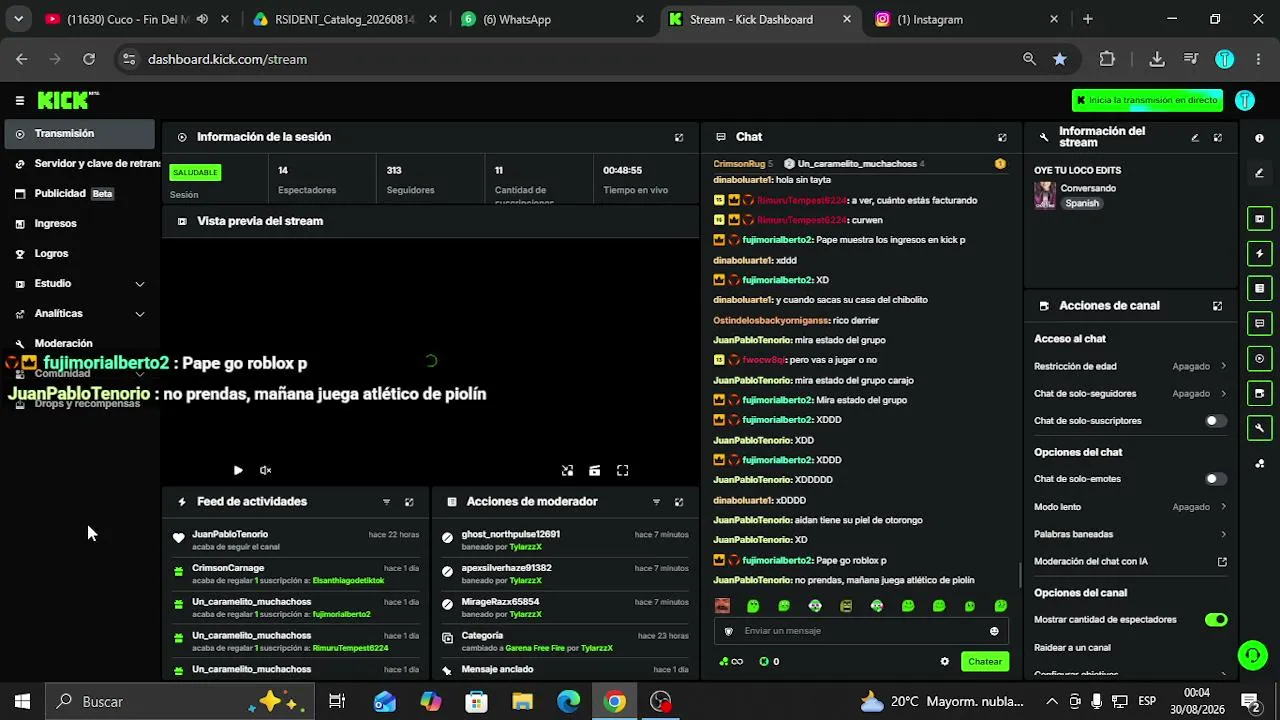Open the hamburger menu next to Kick logo

coord(20,100)
